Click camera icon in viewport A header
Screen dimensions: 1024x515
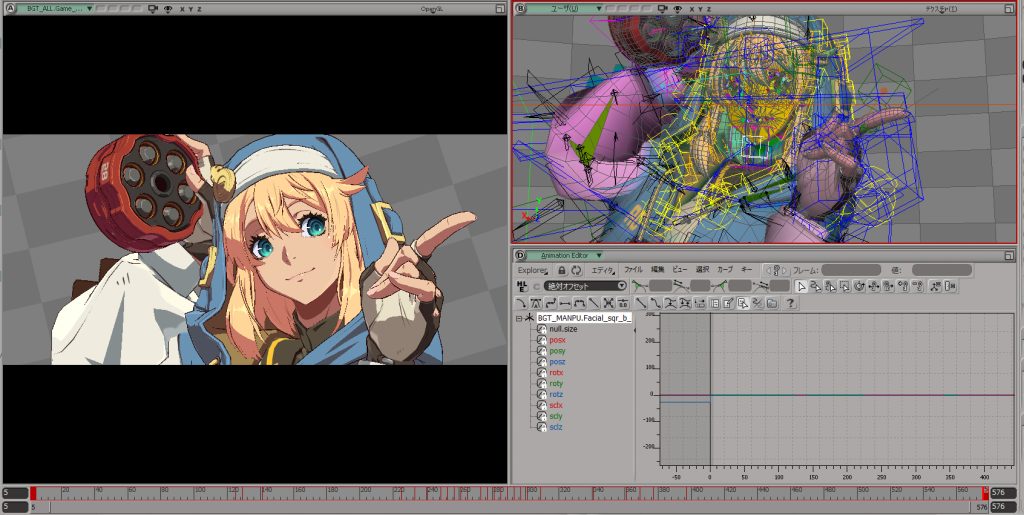pos(153,8)
